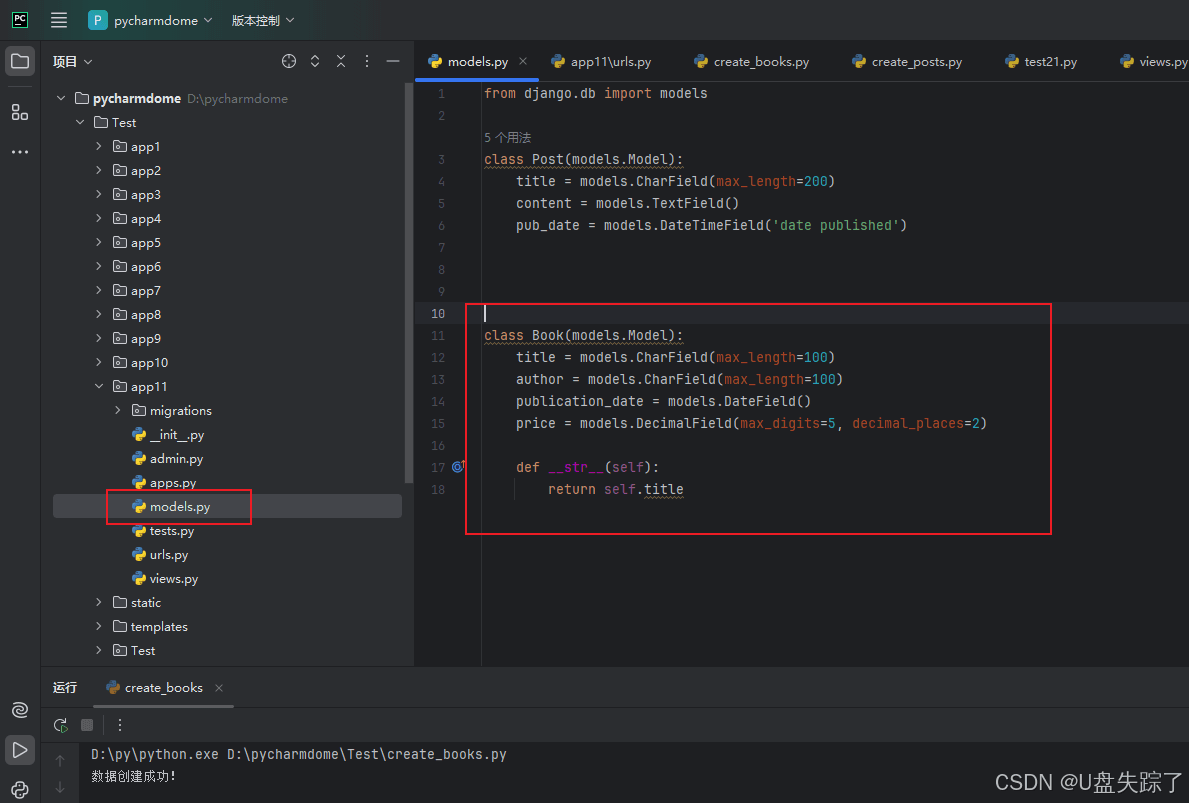Expand the static folder

tap(99, 603)
